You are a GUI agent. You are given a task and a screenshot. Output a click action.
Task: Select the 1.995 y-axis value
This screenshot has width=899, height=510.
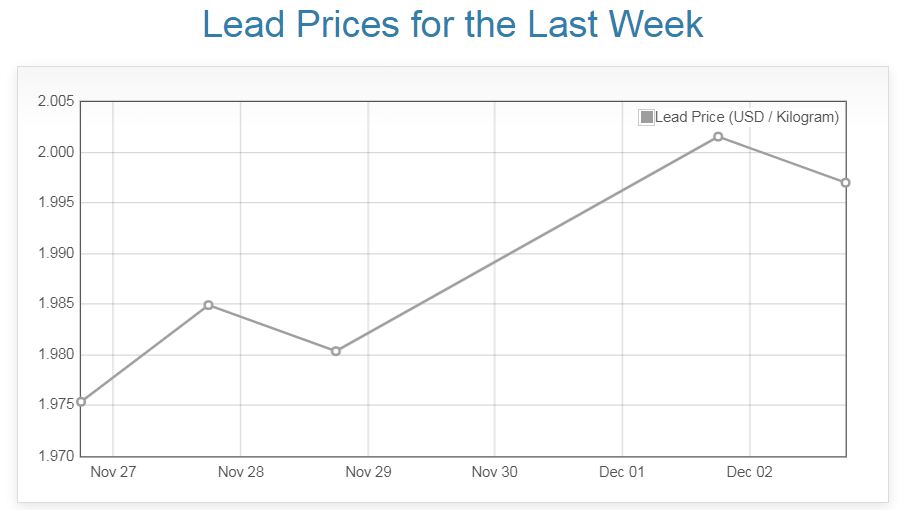[x=55, y=203]
